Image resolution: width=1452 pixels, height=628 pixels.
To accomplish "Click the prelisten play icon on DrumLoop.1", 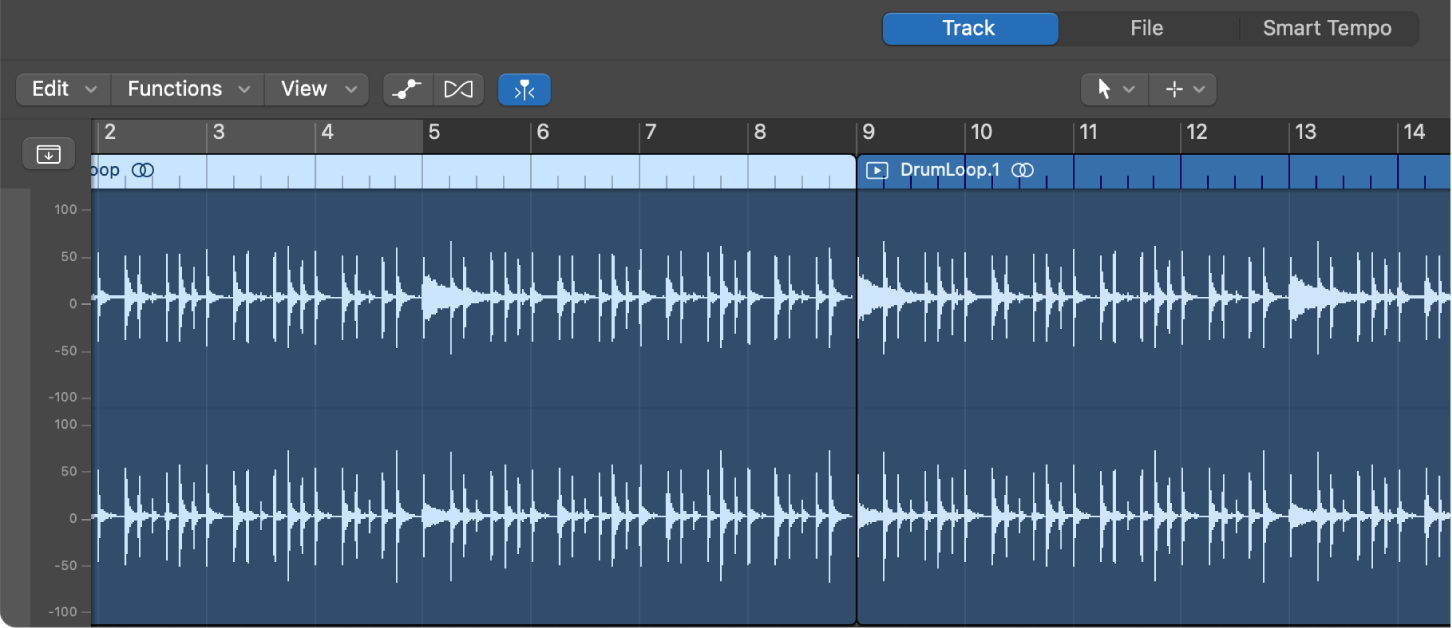I will click(x=877, y=170).
